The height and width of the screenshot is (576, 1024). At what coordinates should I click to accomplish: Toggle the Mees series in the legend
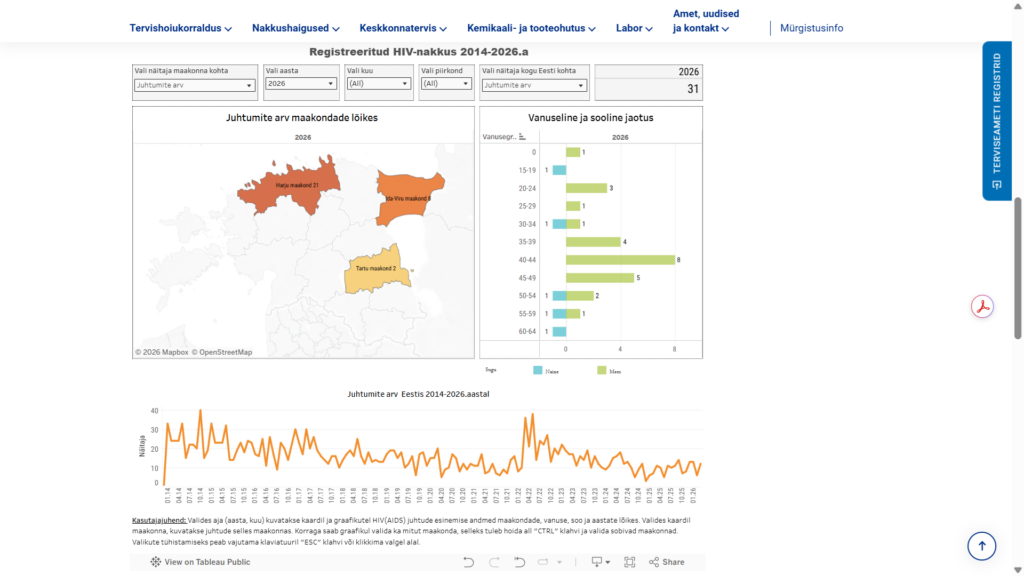pos(615,370)
